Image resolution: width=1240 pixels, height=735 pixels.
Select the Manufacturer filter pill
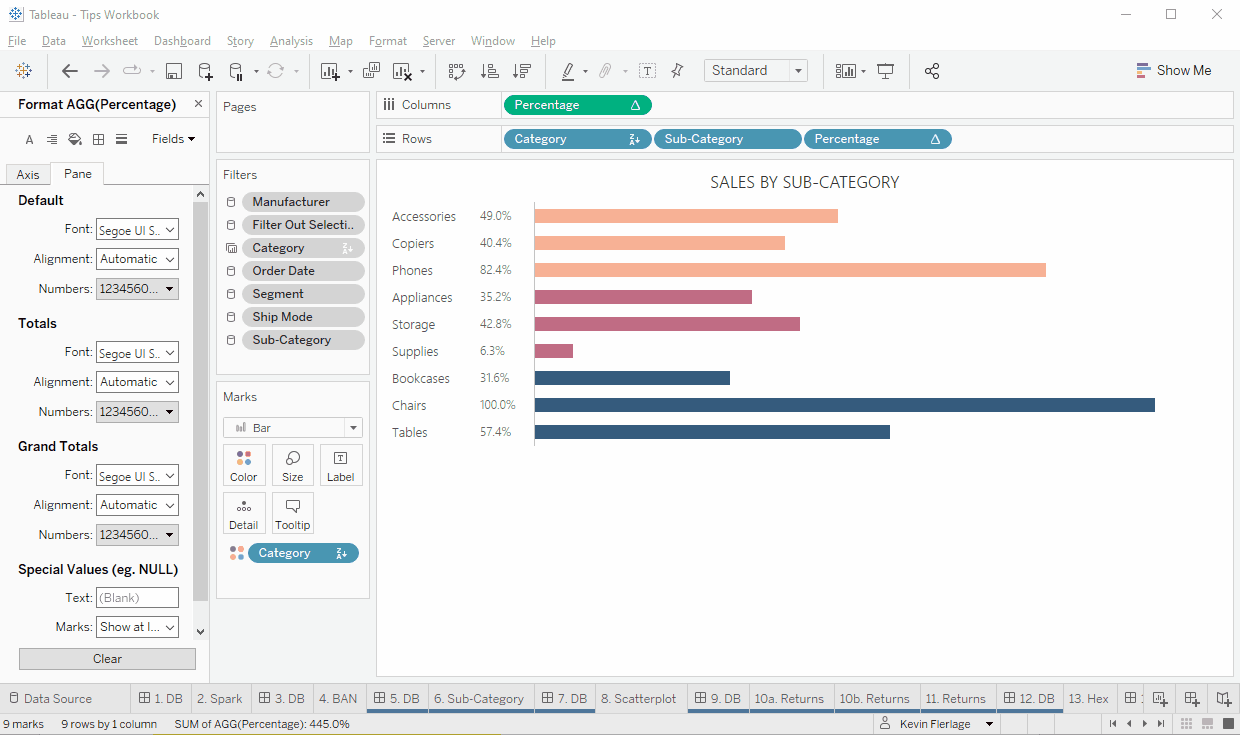(303, 202)
